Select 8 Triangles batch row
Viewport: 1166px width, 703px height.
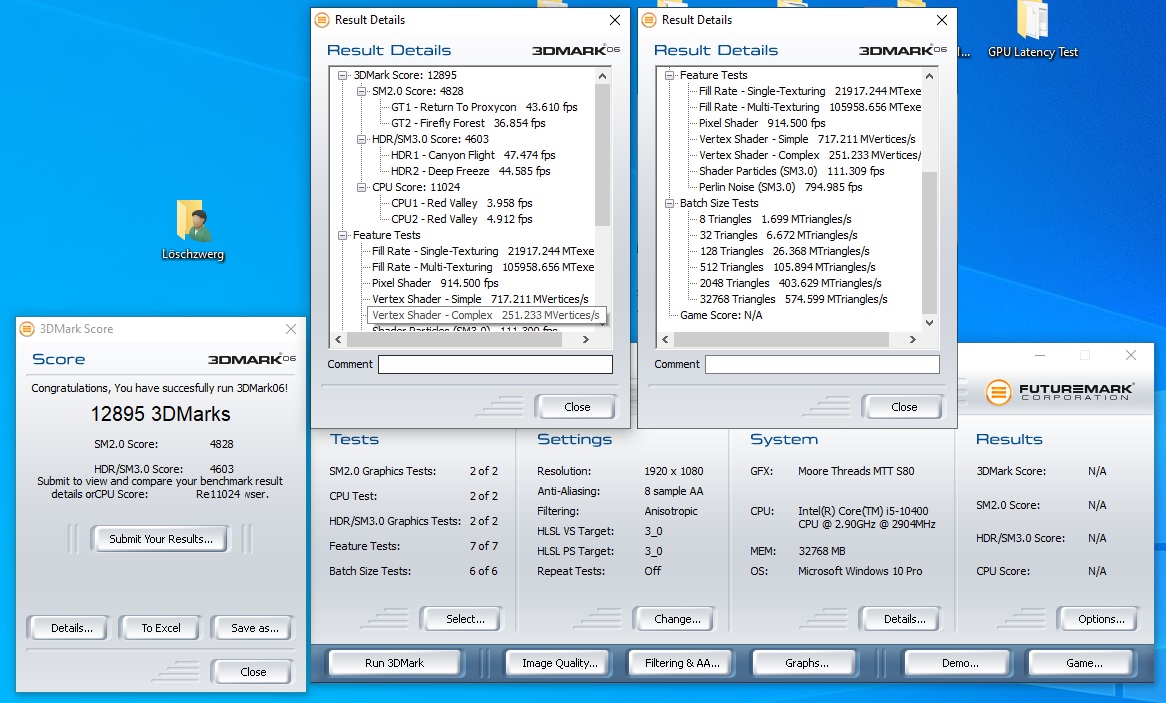point(775,219)
